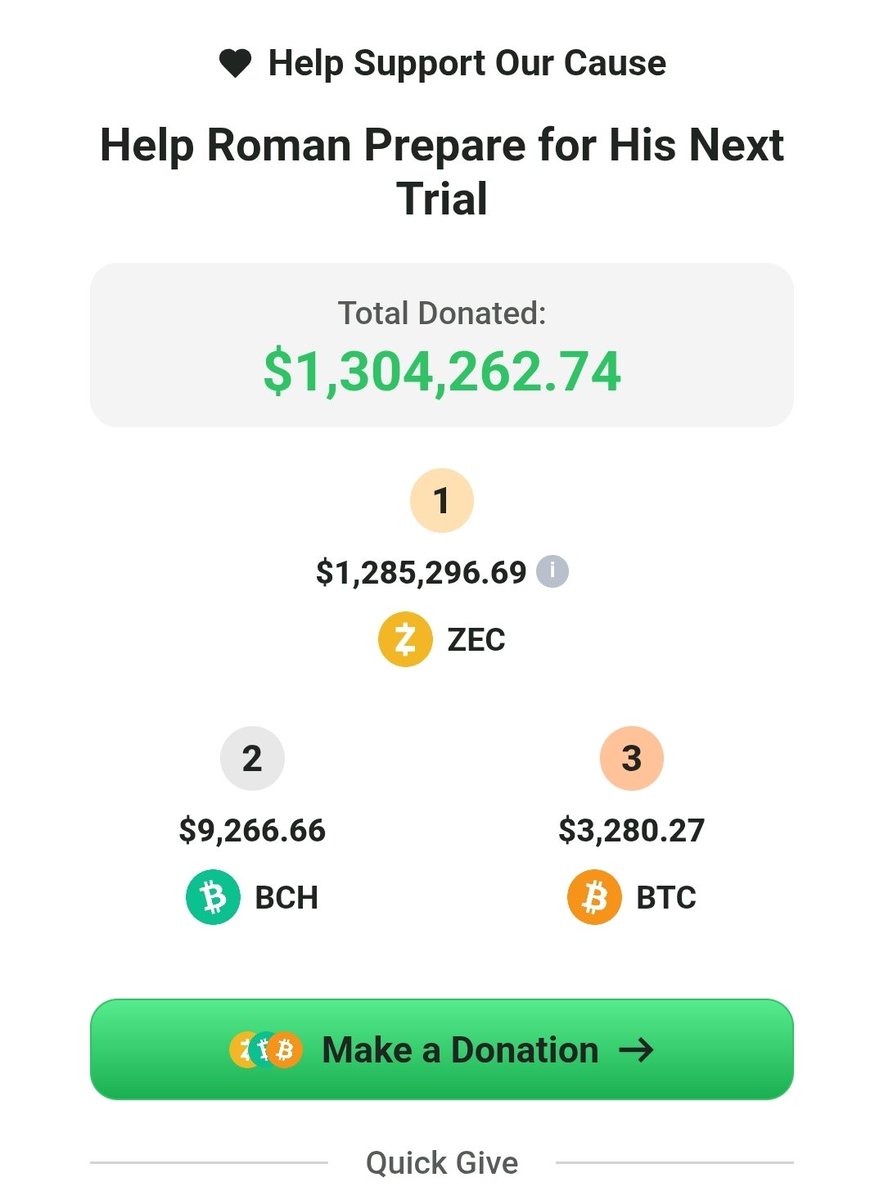This screenshot has height=1200, width=884.
Task: Click the Help Roman Prepare for His Next Trial title
Action: 442,172
